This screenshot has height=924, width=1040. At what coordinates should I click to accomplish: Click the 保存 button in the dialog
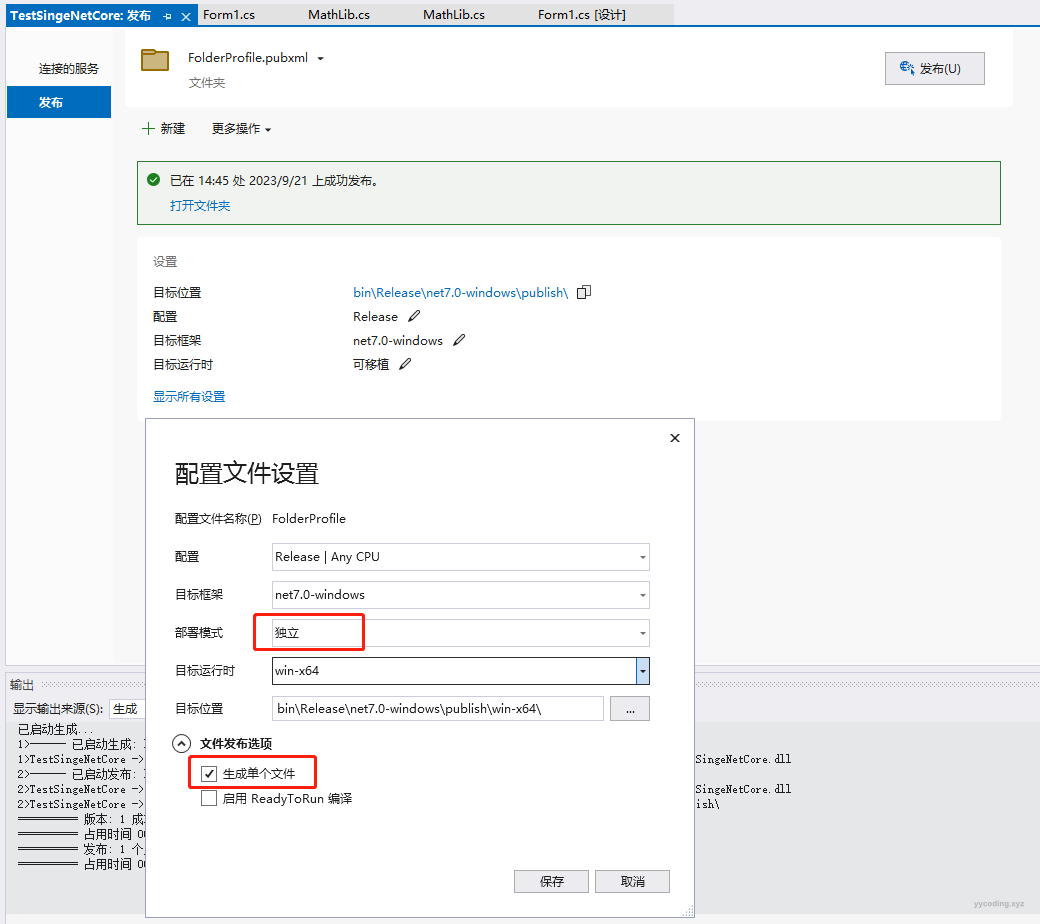551,881
